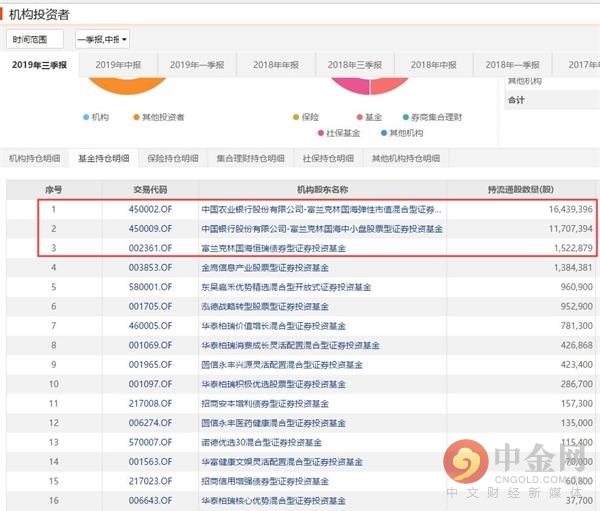Open fund code 460005.OF
The width and height of the screenshot is (600, 511).
click(x=150, y=326)
